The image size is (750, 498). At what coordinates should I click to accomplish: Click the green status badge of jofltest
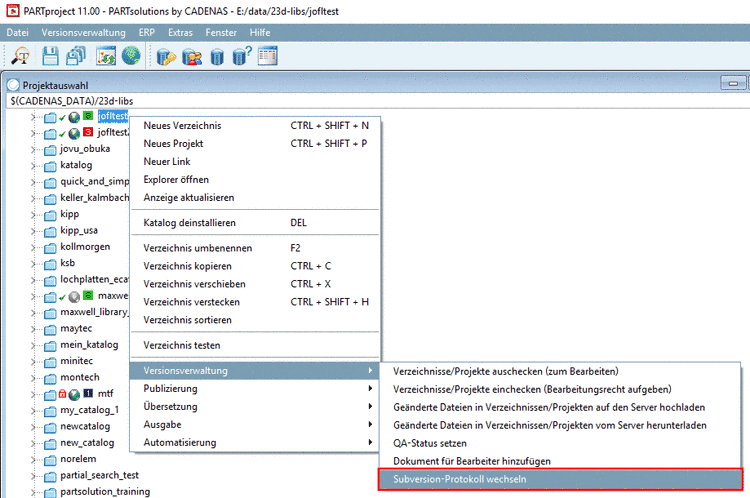88,116
